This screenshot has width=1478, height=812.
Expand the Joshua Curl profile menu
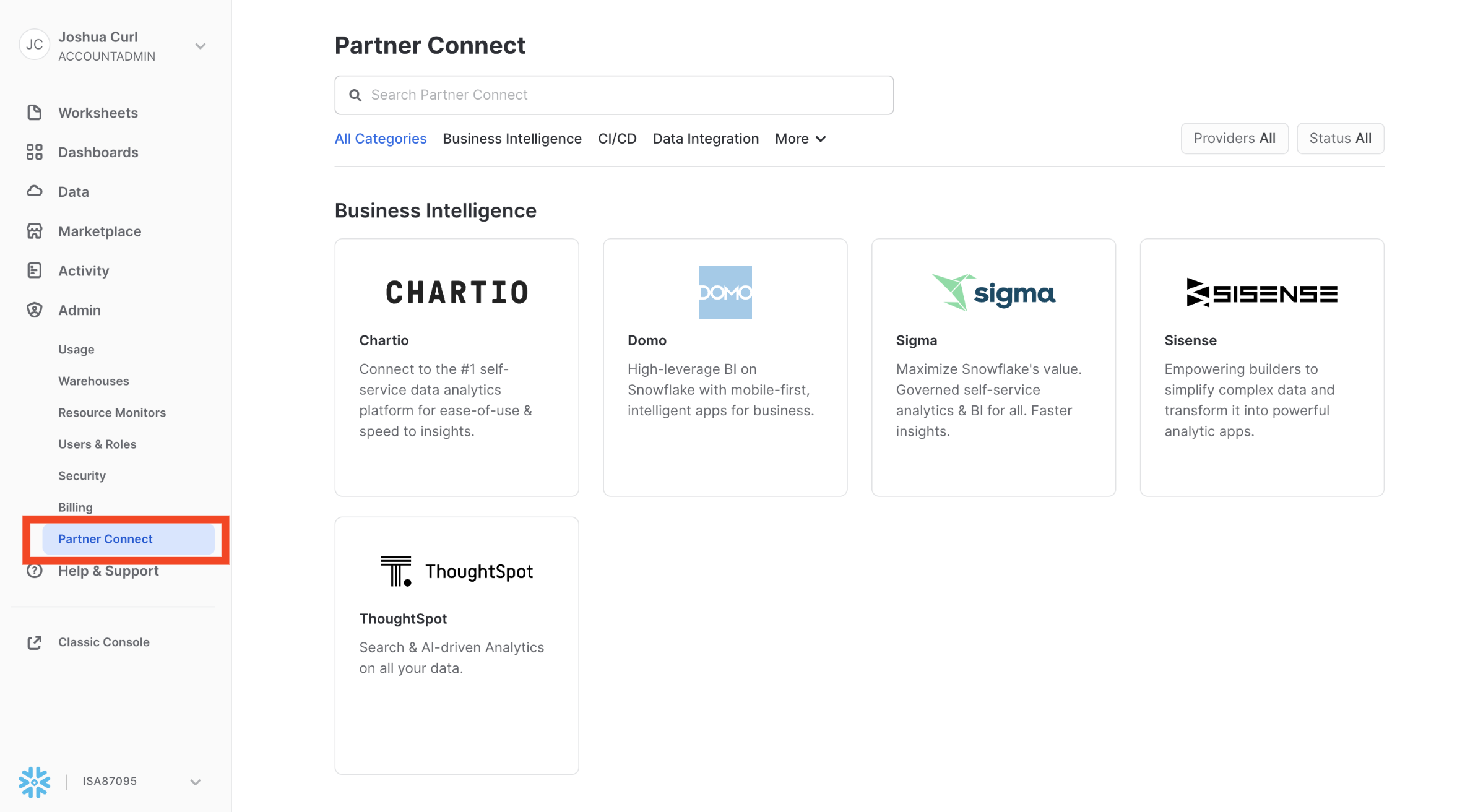199,45
